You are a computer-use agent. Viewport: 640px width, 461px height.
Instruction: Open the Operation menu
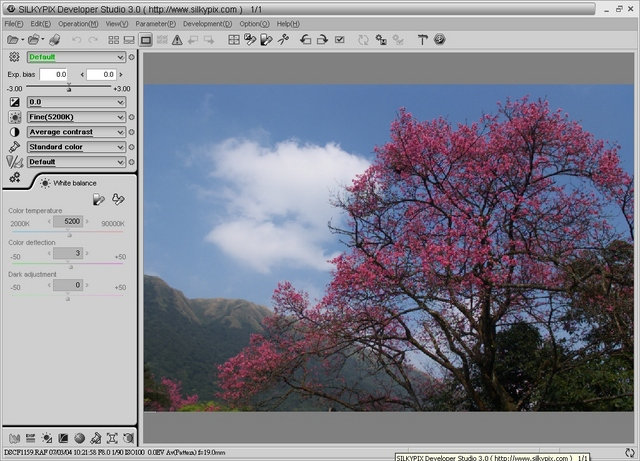[78, 24]
